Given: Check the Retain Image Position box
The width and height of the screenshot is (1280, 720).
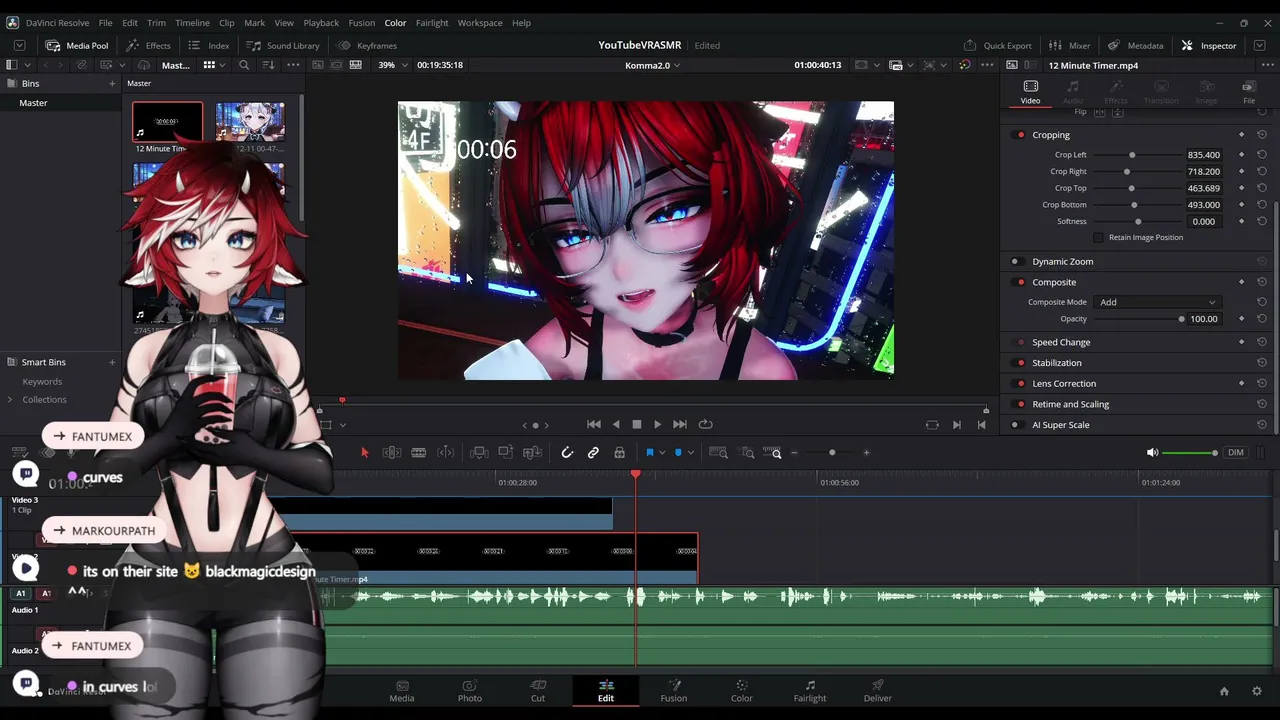Looking at the screenshot, I should 1099,238.
